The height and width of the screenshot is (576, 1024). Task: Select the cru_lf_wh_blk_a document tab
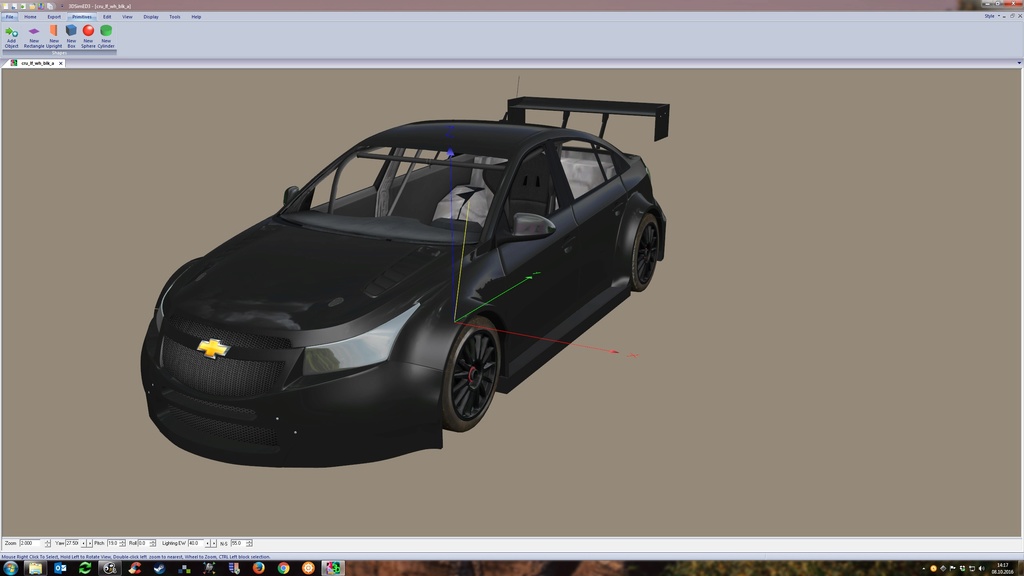(x=37, y=63)
